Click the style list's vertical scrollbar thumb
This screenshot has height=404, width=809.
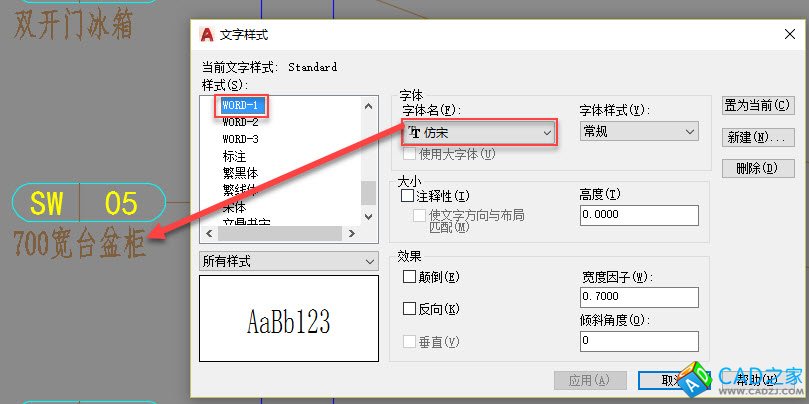(x=369, y=191)
